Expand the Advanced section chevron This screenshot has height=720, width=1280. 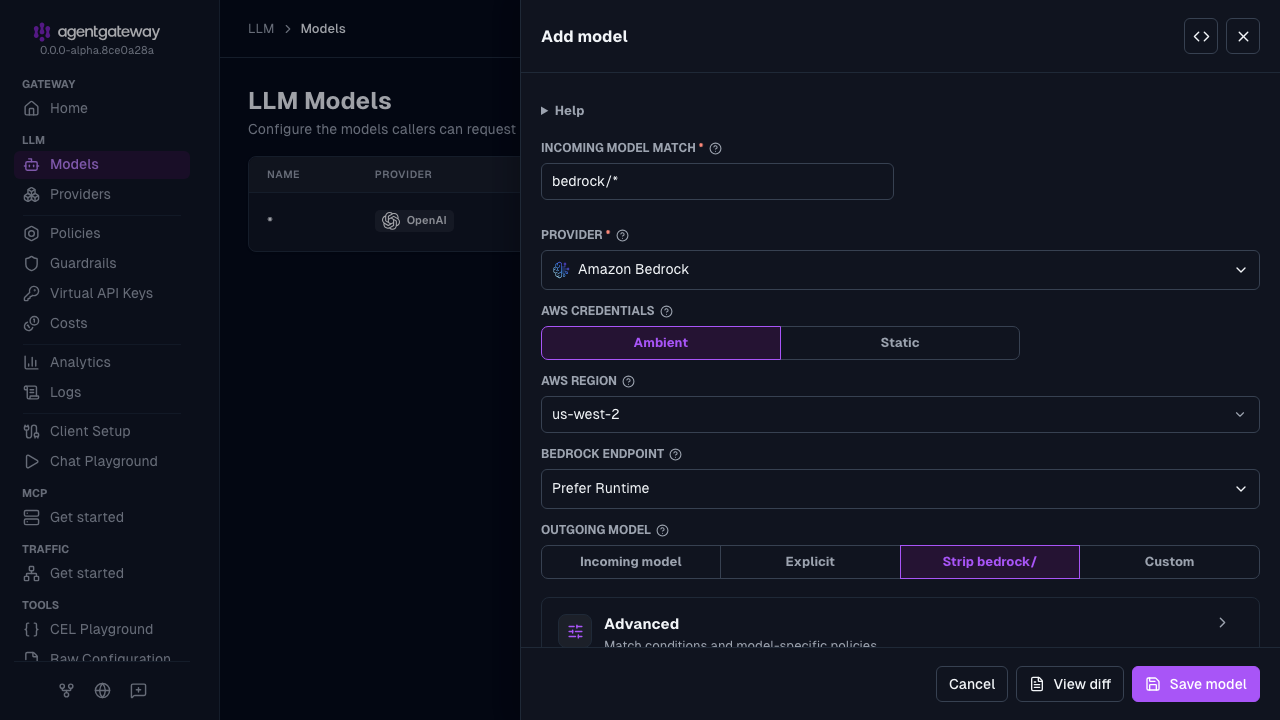(1222, 622)
